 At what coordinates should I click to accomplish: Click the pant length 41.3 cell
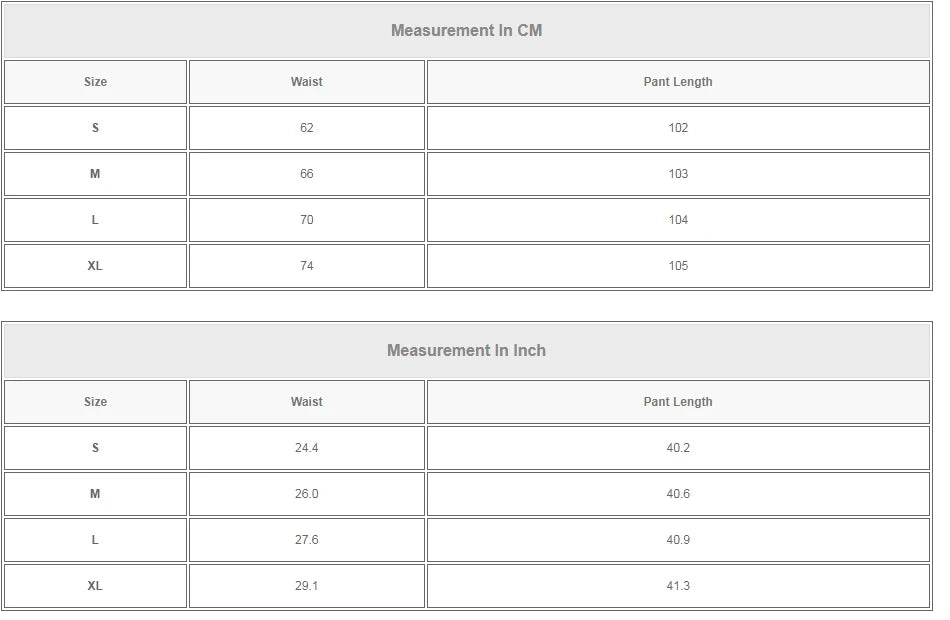coord(678,586)
